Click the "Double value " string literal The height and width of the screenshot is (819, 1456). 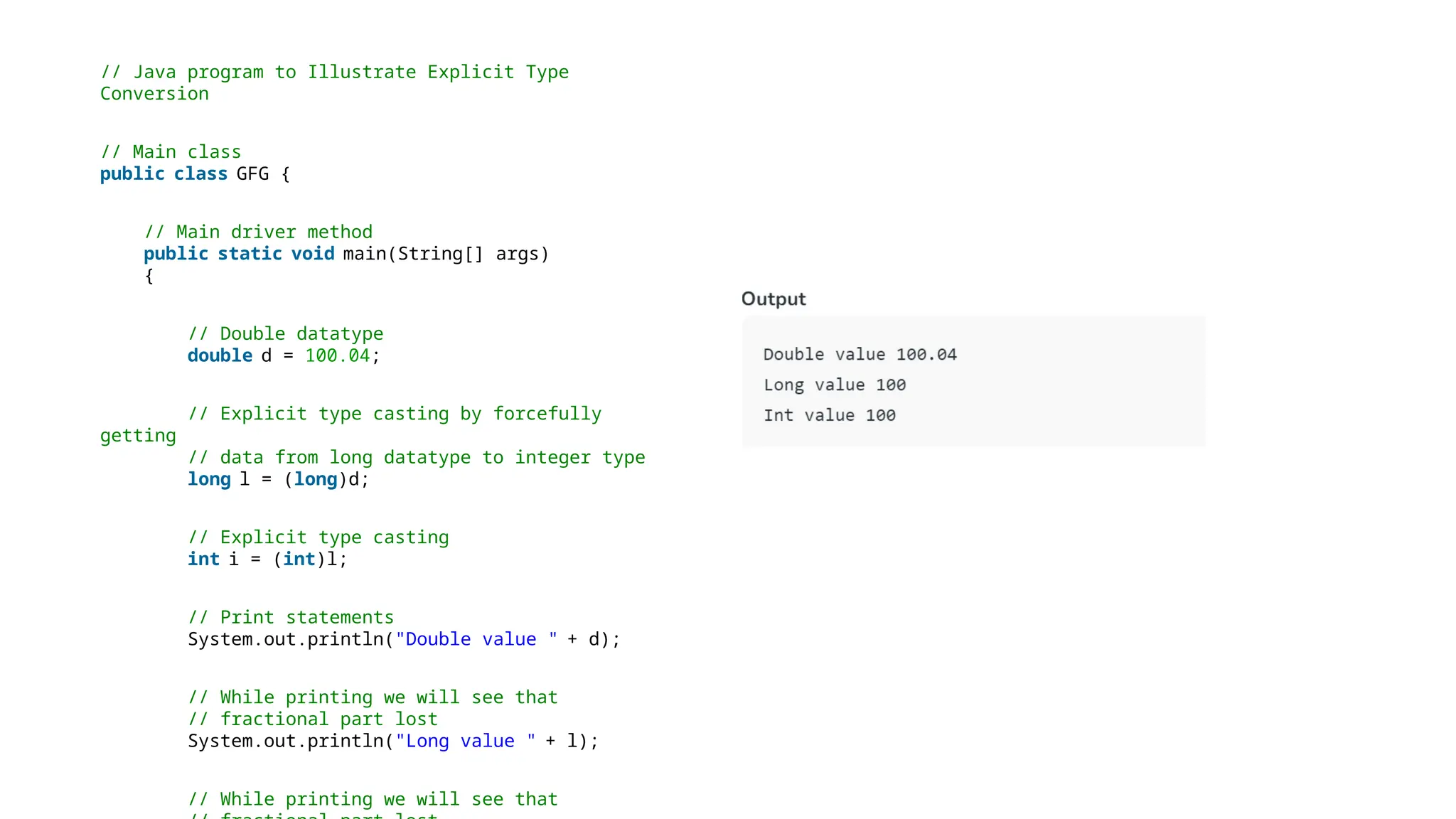(x=476, y=639)
